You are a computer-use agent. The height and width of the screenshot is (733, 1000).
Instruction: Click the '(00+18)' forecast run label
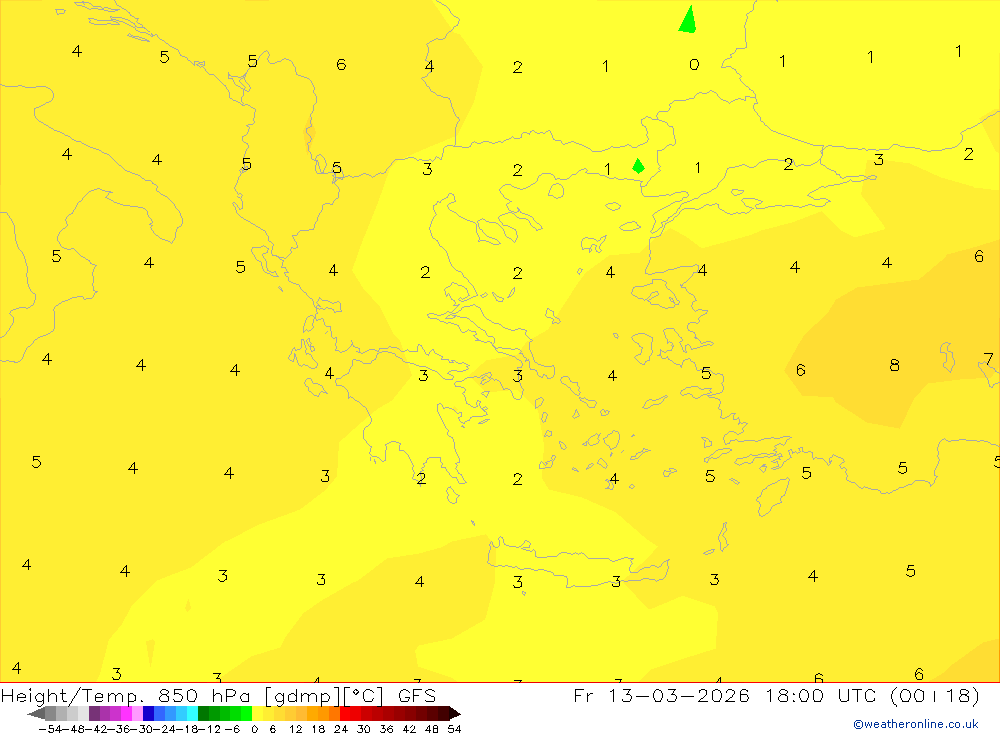(934, 695)
